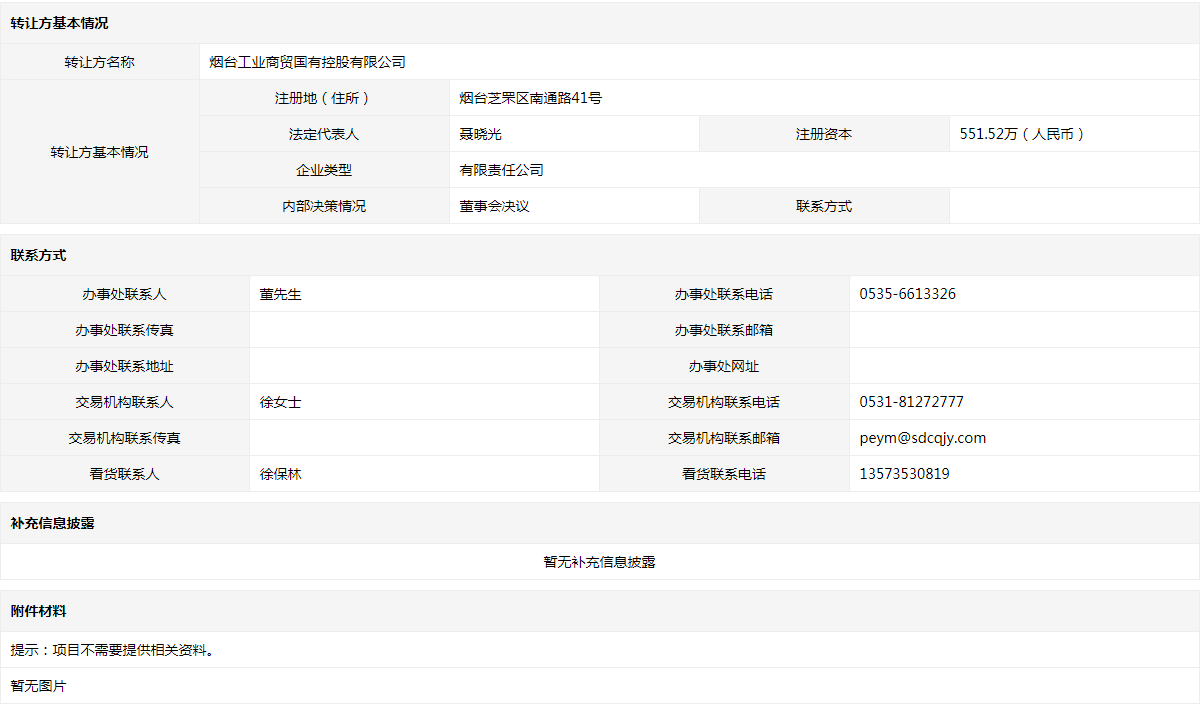
Task: Select phone number 0535-6613326
Action: tap(908, 294)
